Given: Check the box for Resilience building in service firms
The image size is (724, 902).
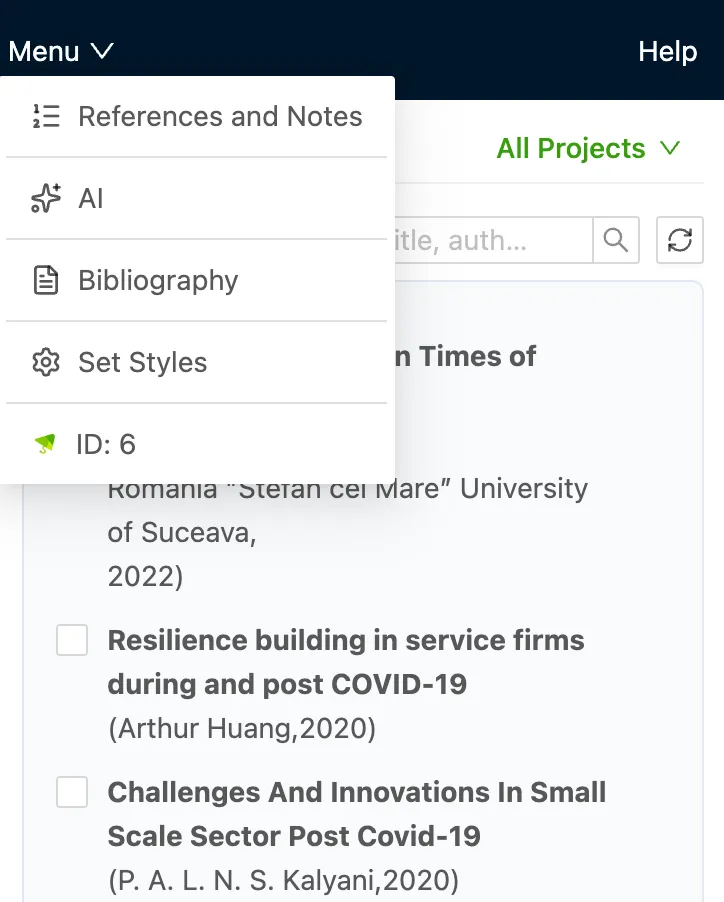Looking at the screenshot, I should pos(72,640).
